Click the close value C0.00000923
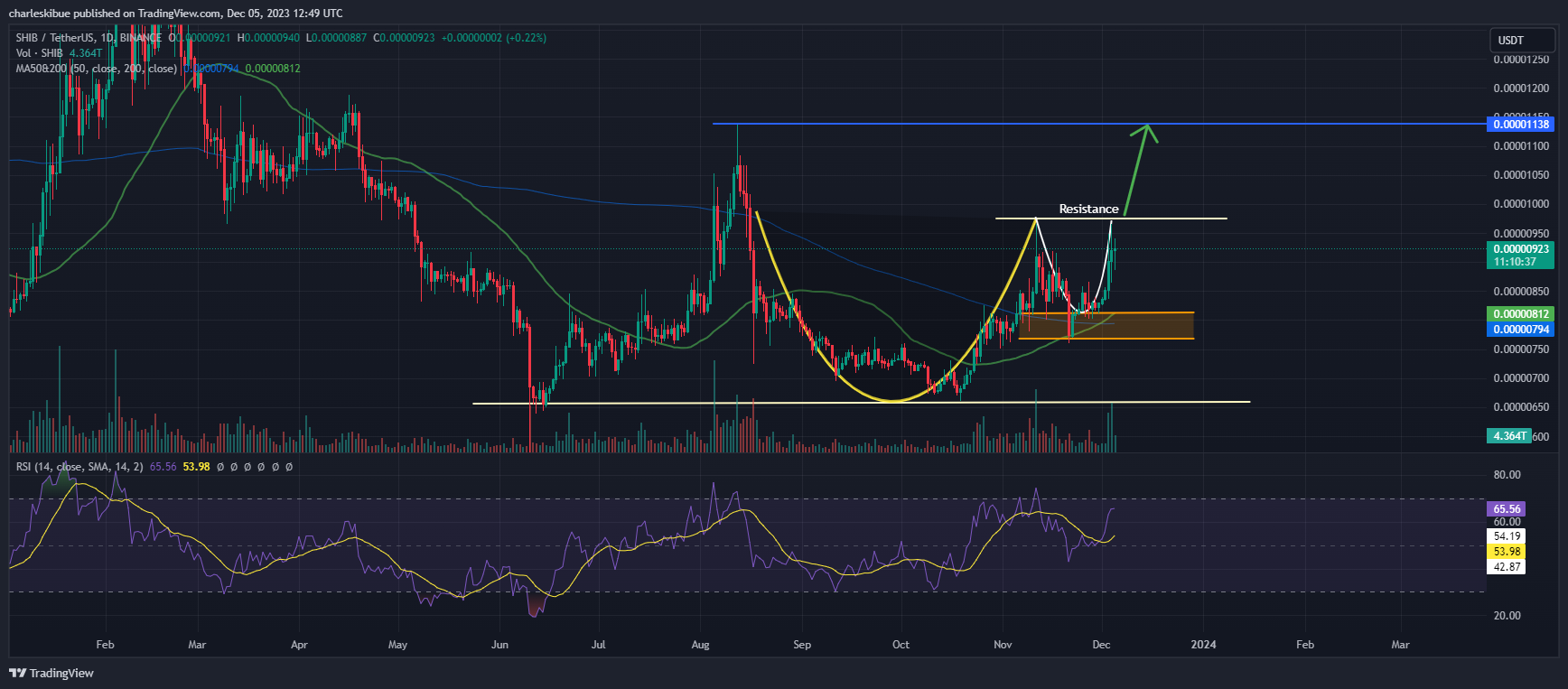Image resolution: width=1568 pixels, height=689 pixels. (x=404, y=38)
